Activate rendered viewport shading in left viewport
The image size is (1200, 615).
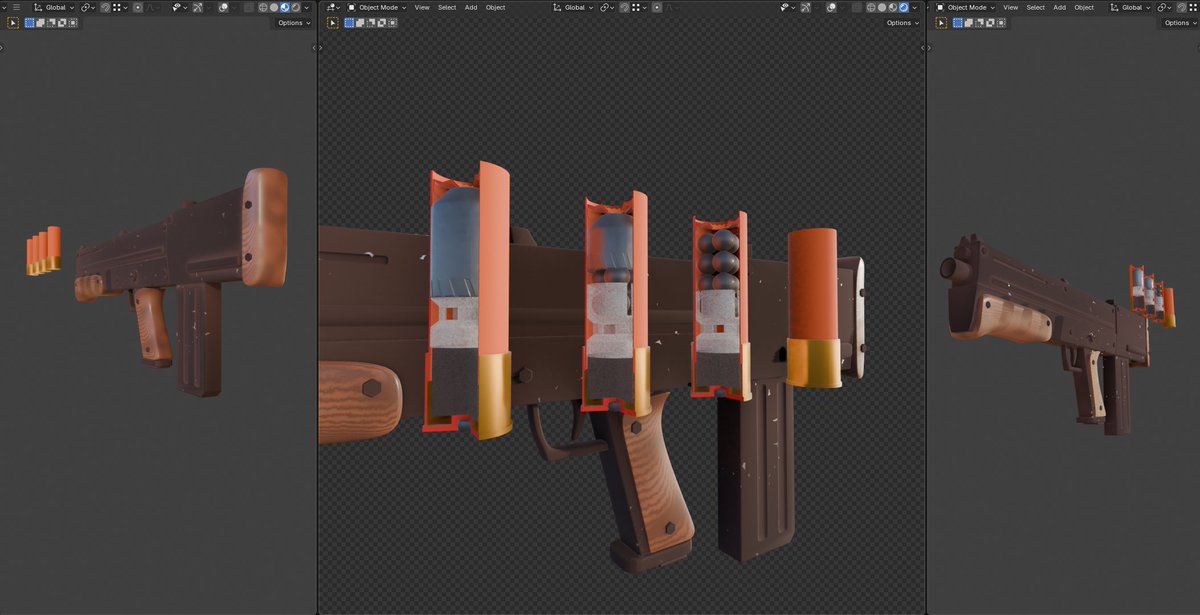coord(296,7)
